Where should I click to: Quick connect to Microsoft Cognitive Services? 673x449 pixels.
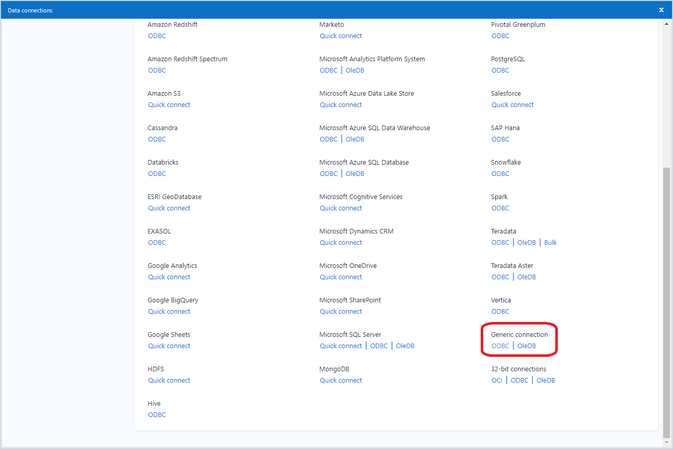(x=341, y=208)
